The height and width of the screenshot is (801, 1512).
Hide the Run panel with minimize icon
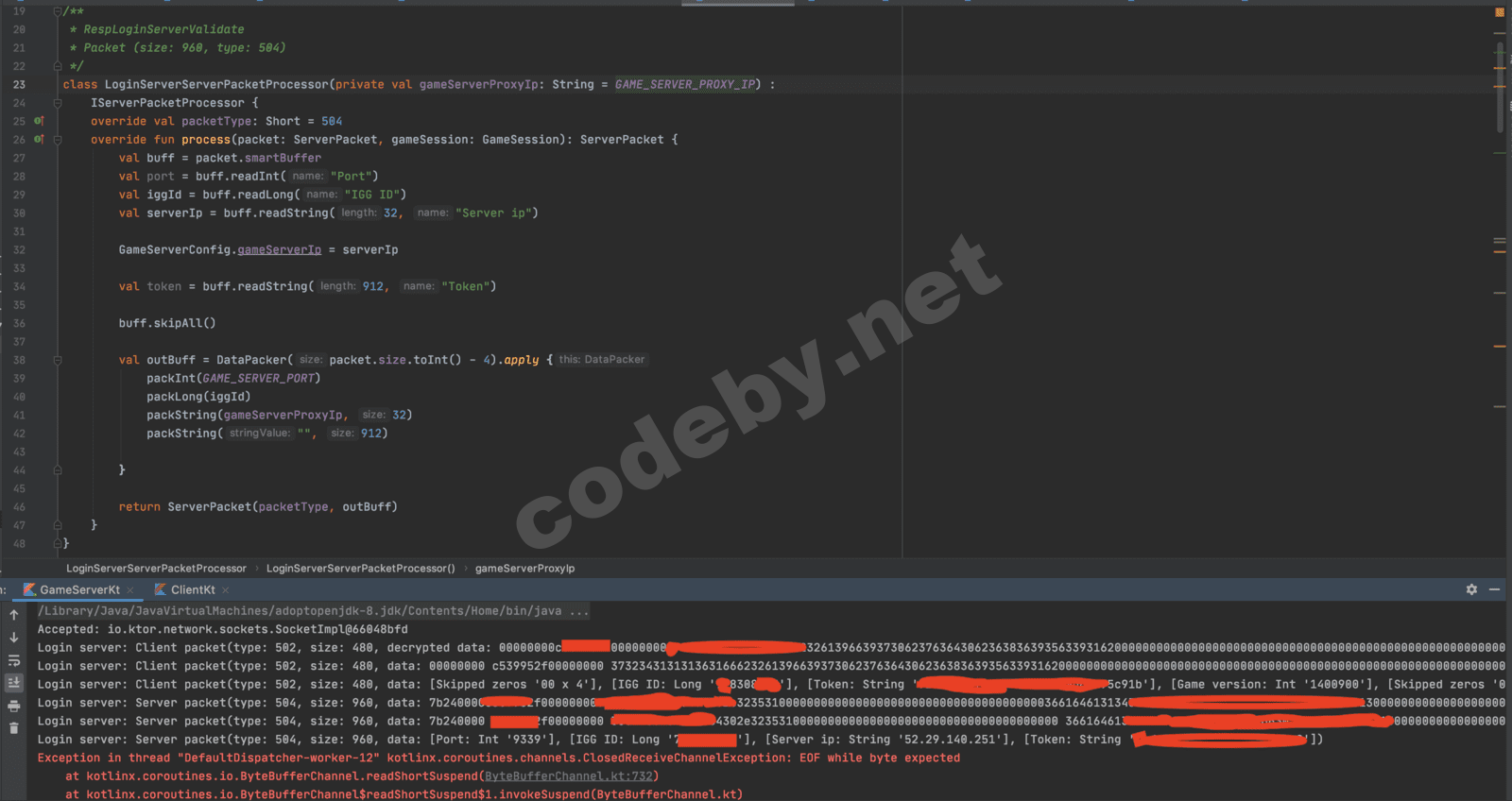1494,589
